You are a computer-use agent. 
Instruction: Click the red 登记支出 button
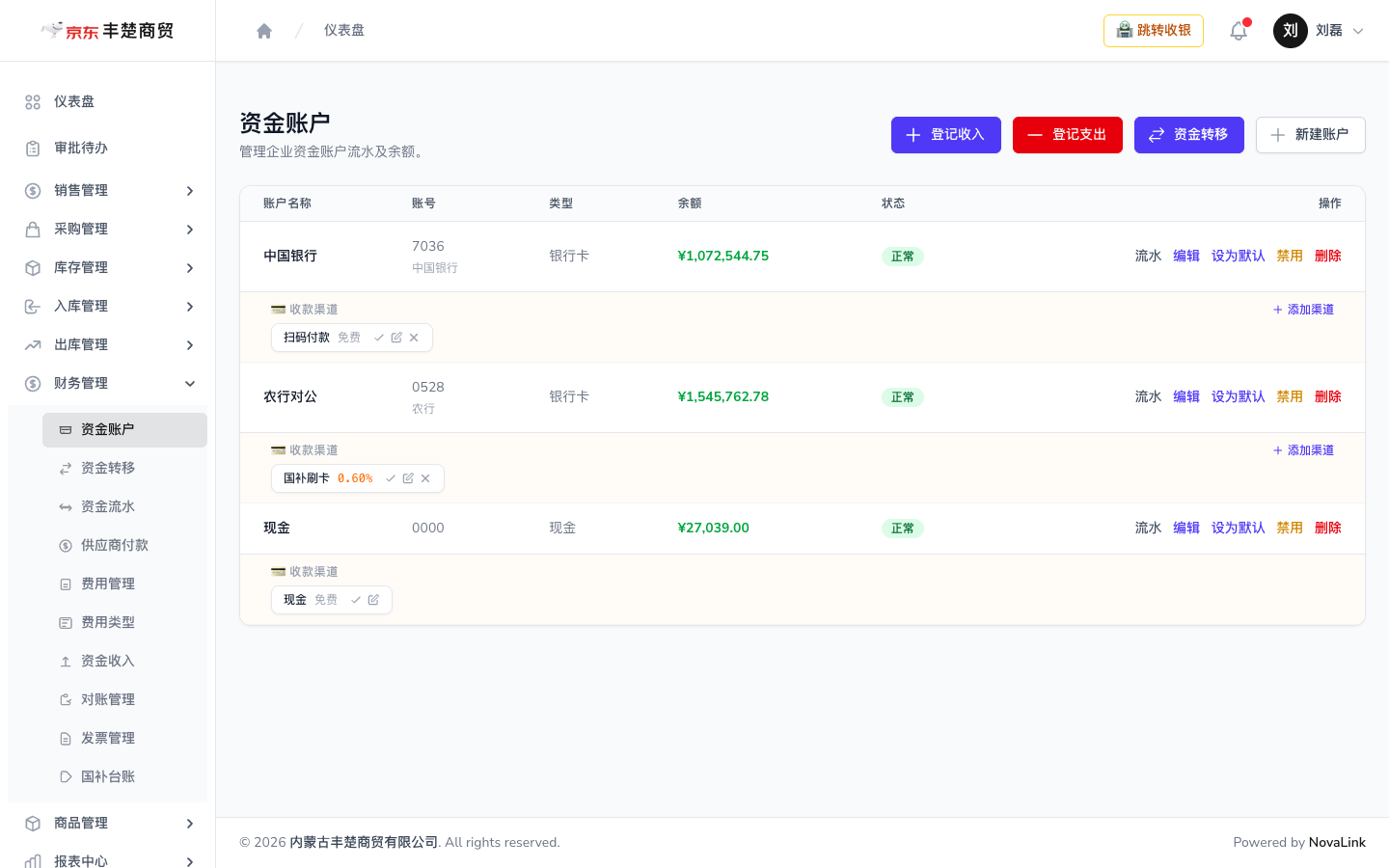click(x=1068, y=135)
